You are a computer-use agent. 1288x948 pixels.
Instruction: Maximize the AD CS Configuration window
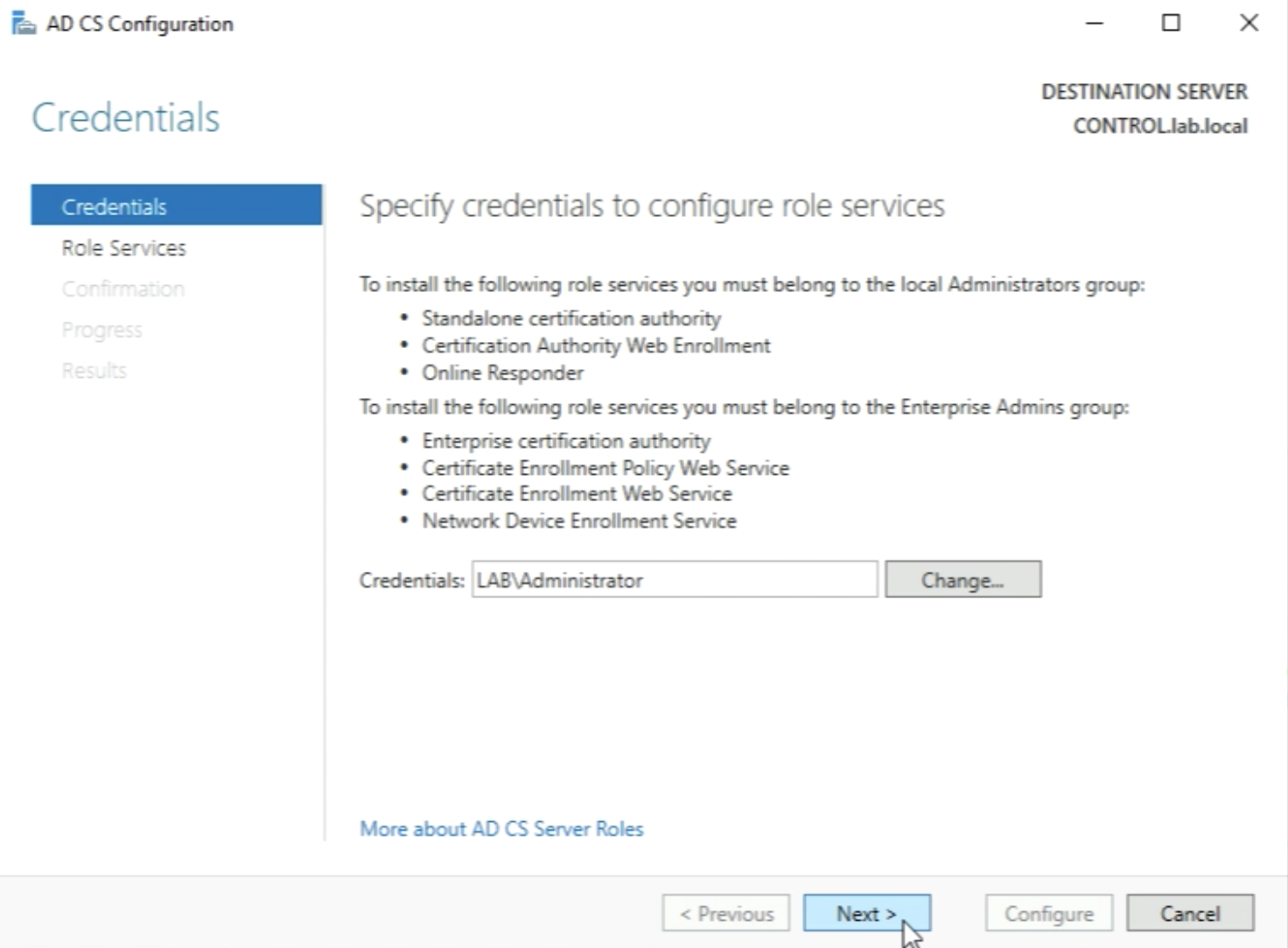(x=1171, y=24)
